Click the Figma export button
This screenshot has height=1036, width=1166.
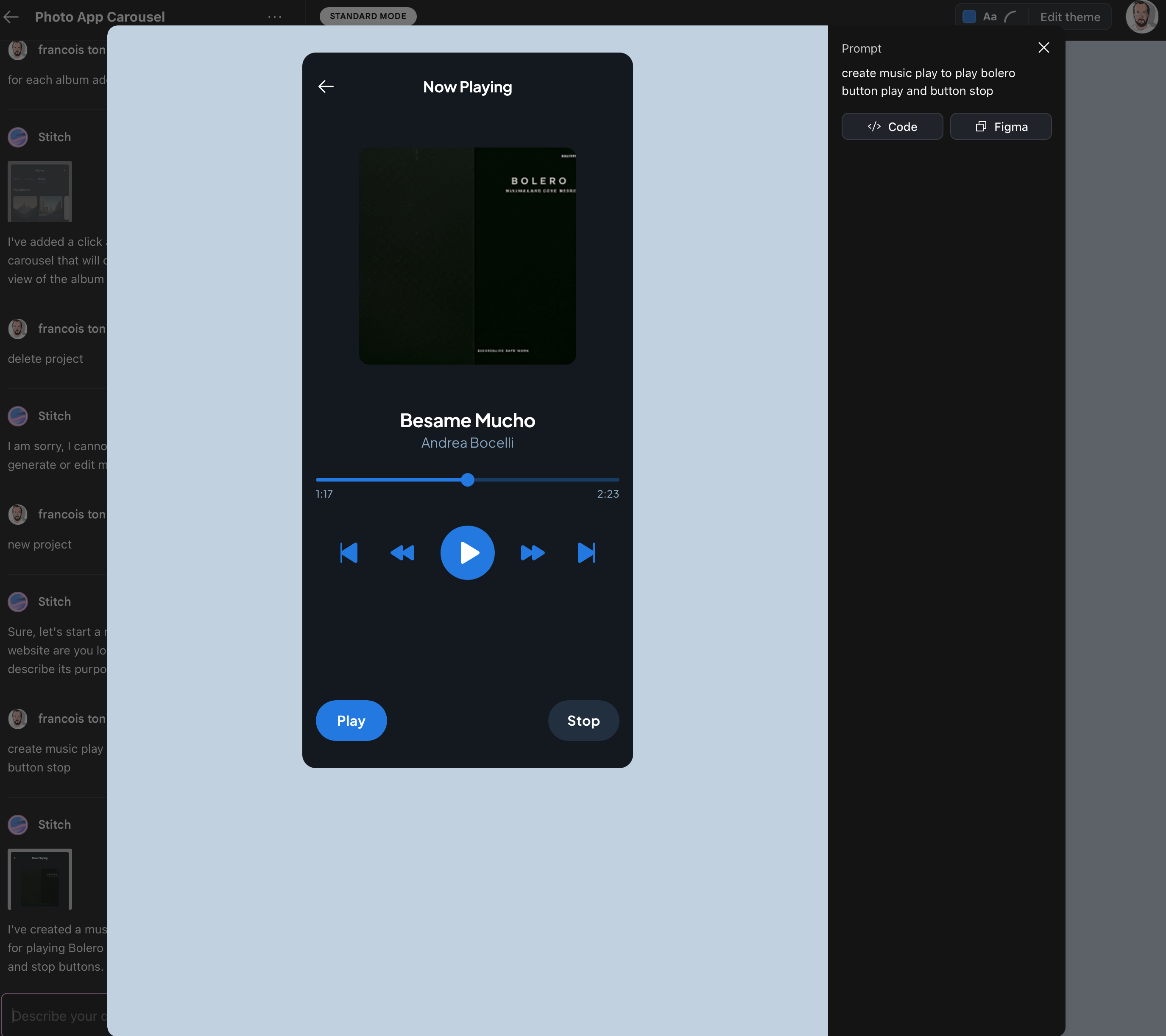[x=1001, y=127]
